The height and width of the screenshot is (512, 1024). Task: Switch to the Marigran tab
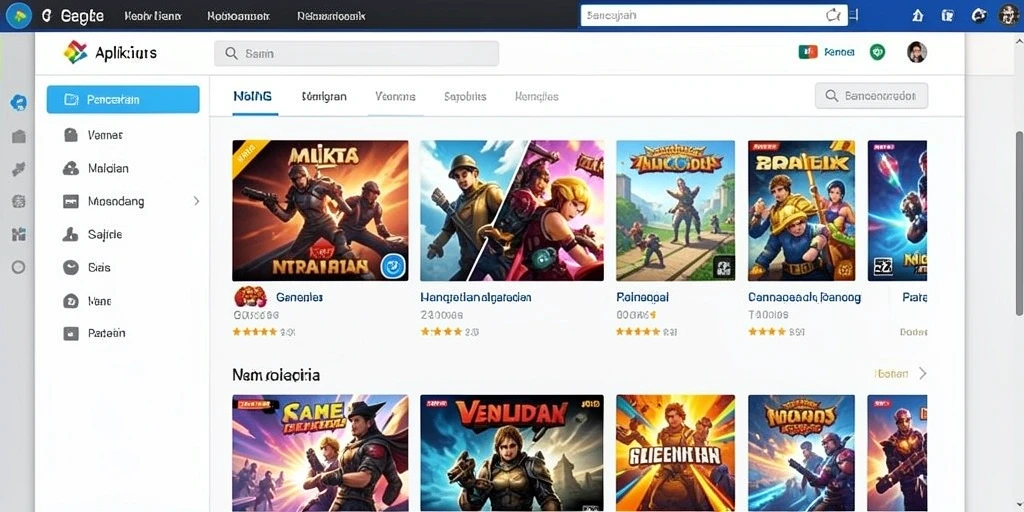tap(325, 97)
